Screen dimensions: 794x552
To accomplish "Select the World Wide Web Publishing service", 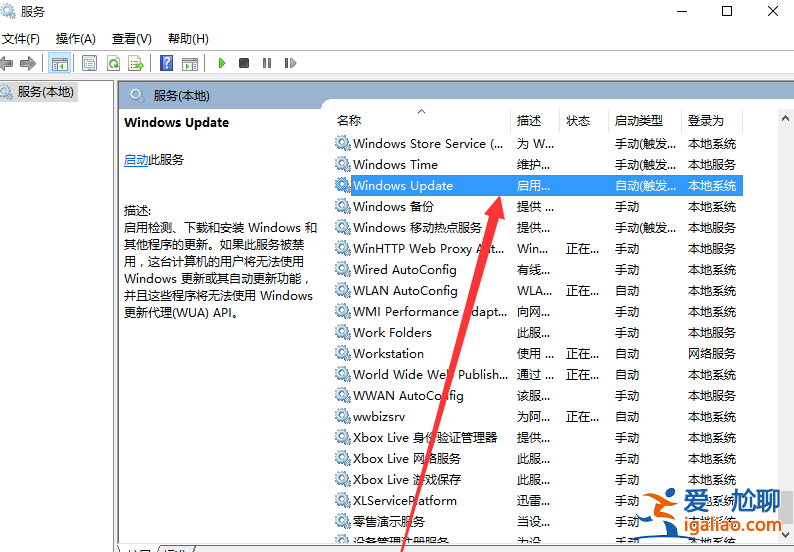I will point(538,375).
